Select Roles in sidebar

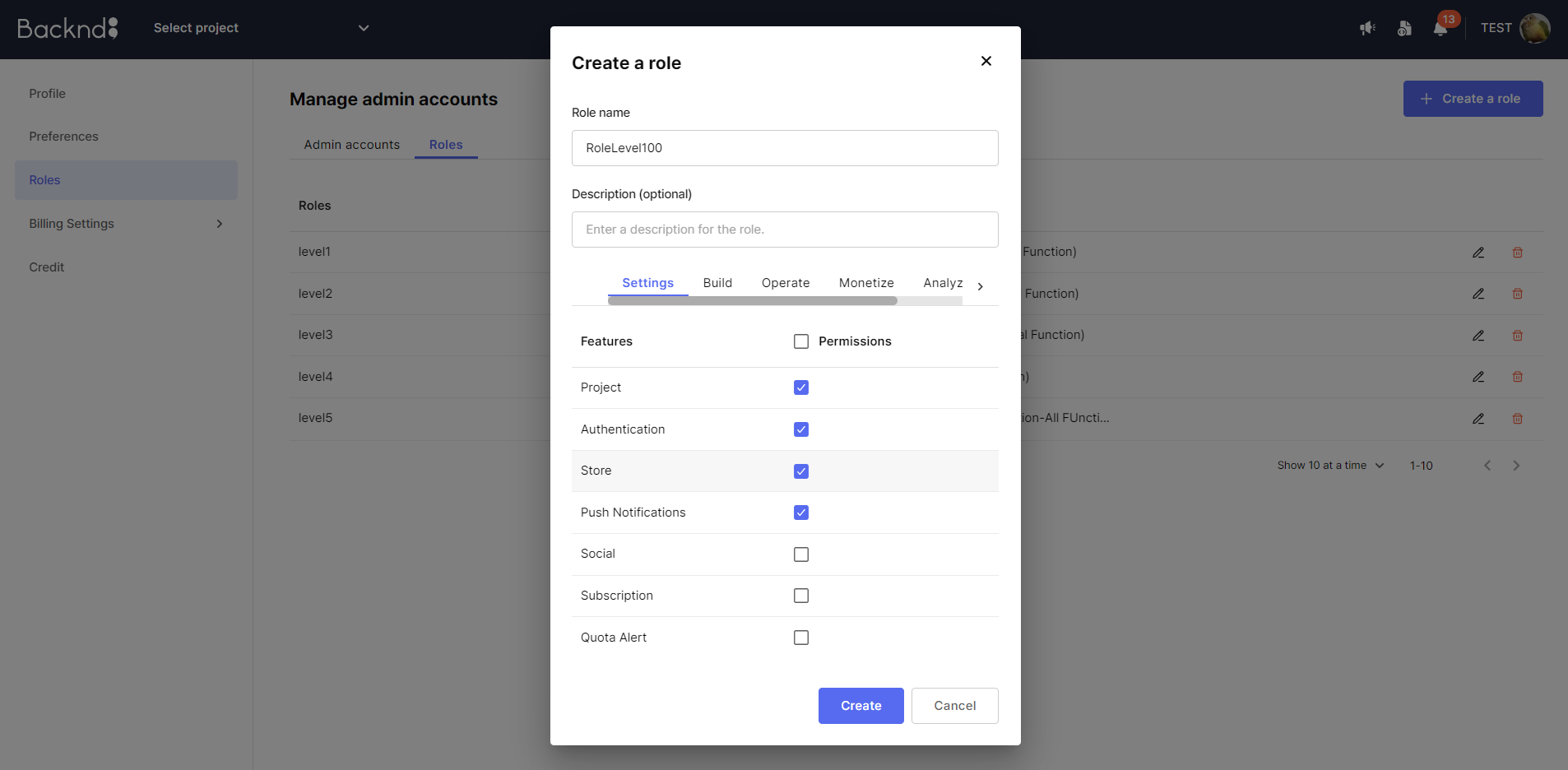click(x=126, y=180)
